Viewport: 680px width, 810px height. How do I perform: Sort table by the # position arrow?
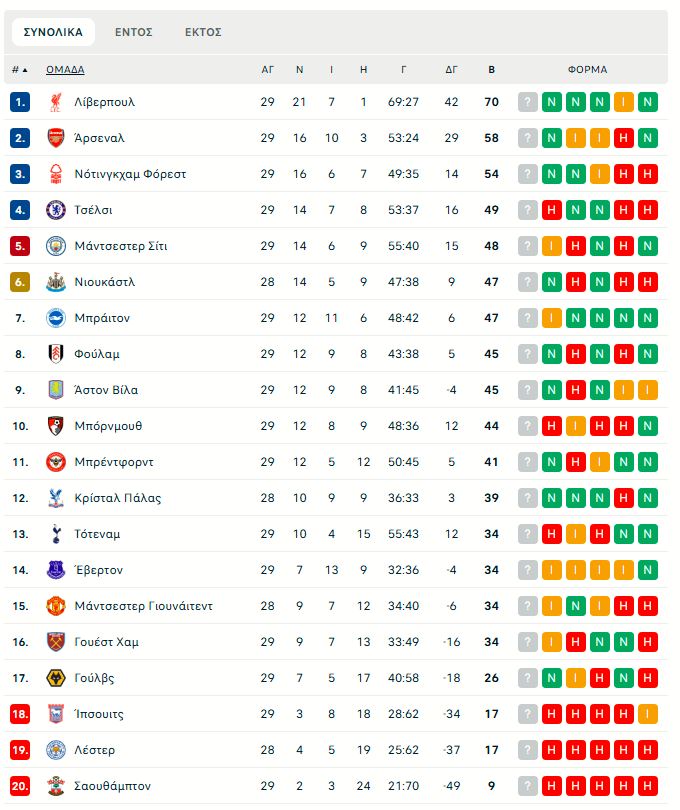tap(25, 70)
